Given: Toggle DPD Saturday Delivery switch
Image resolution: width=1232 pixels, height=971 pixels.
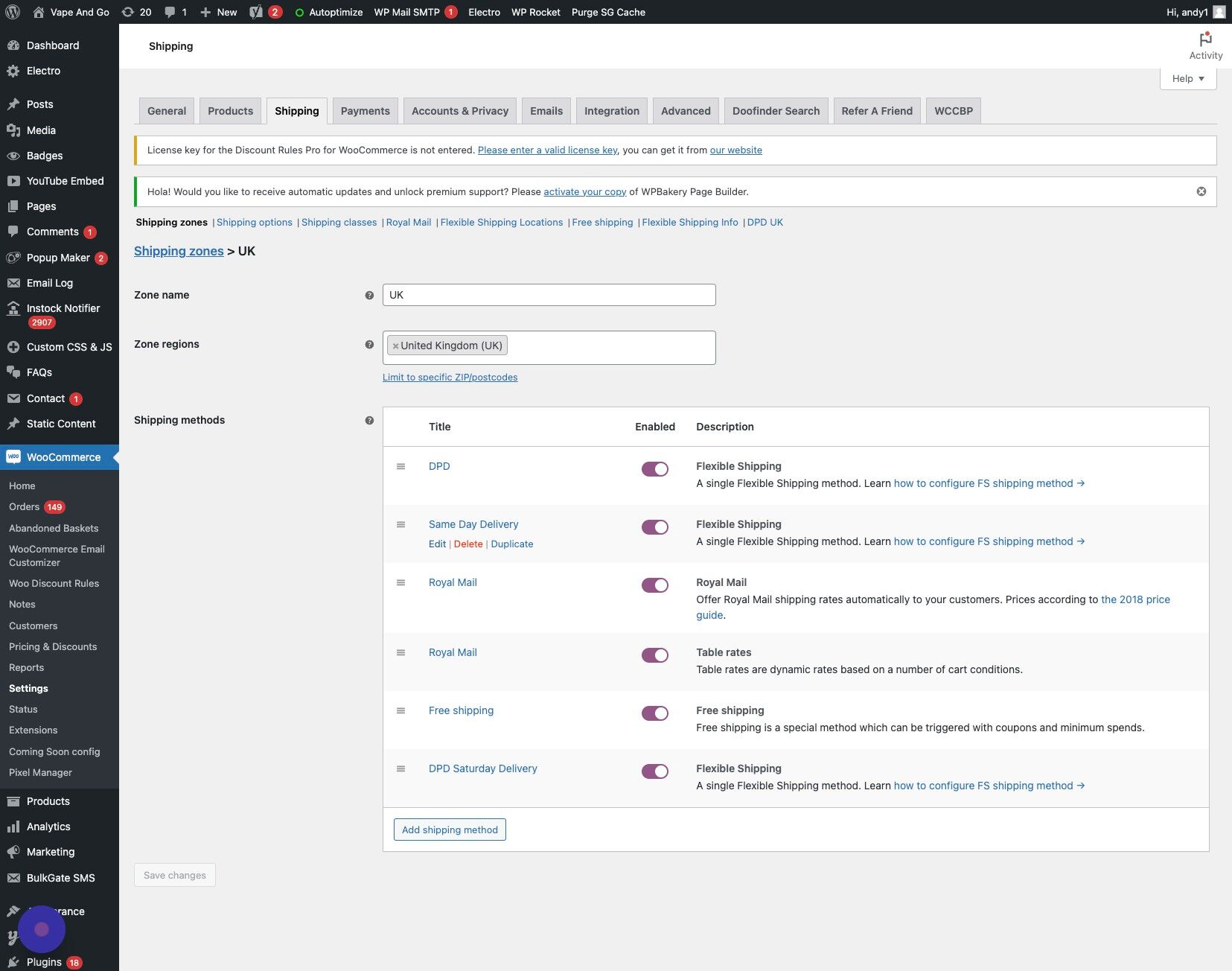Looking at the screenshot, I should 655,771.
